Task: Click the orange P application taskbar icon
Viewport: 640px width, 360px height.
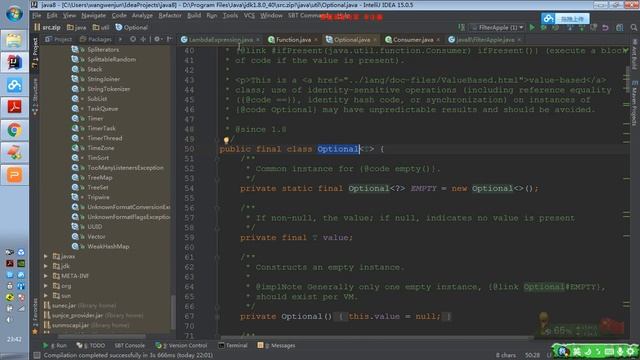Action: (x=14, y=176)
